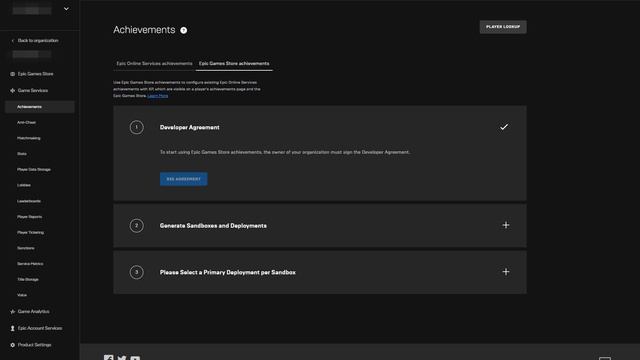
Task: Click the blue See Agreement button
Action: pos(183,179)
